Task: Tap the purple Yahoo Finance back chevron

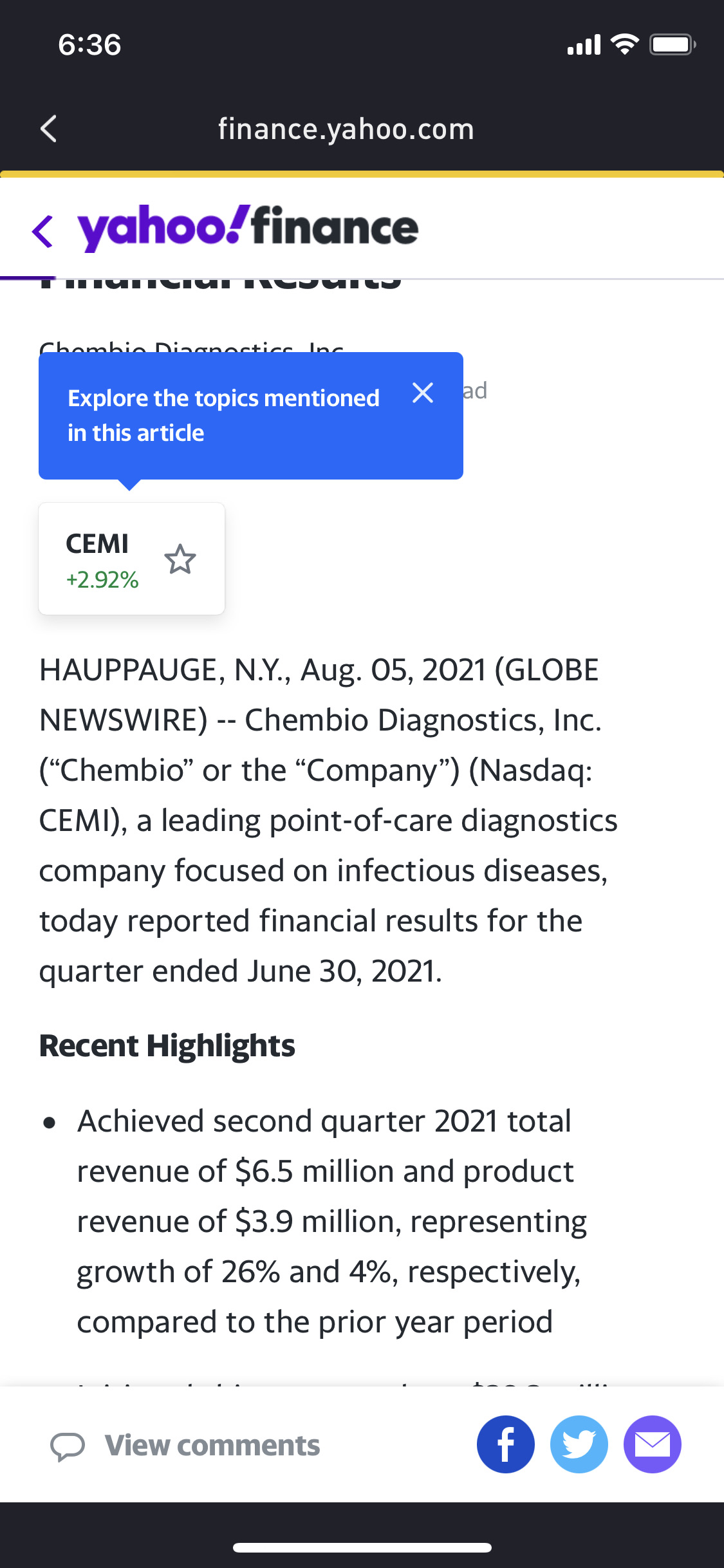Action: 42,231
